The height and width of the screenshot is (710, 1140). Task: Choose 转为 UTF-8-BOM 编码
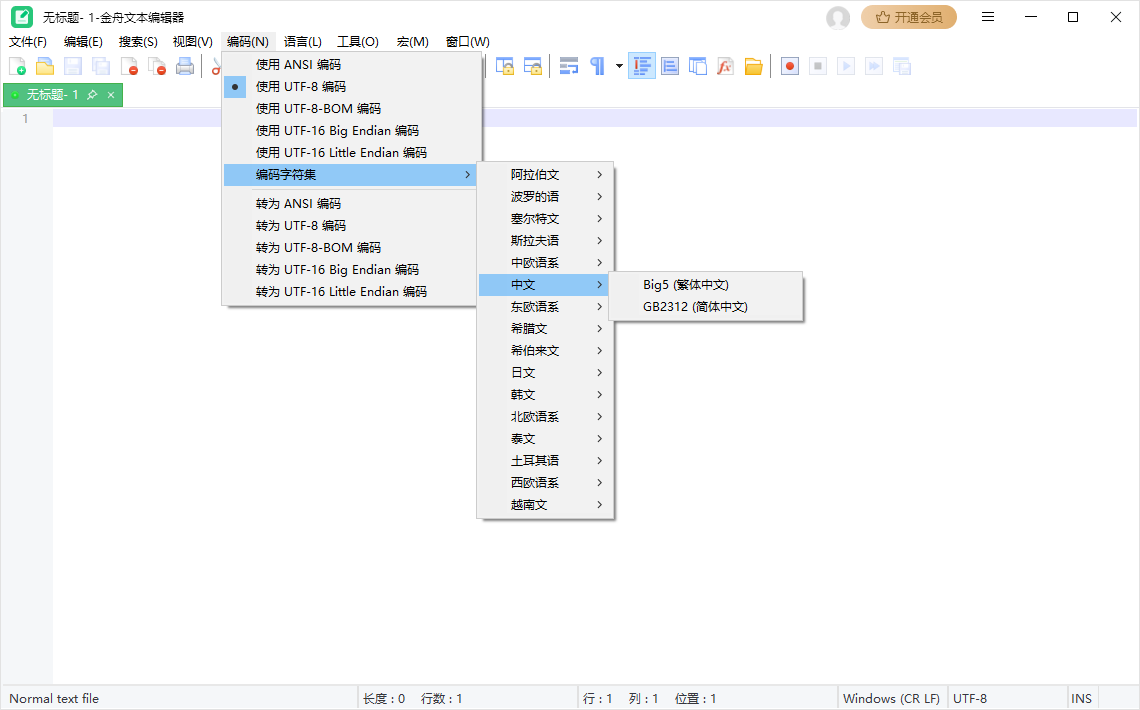[x=350, y=248]
